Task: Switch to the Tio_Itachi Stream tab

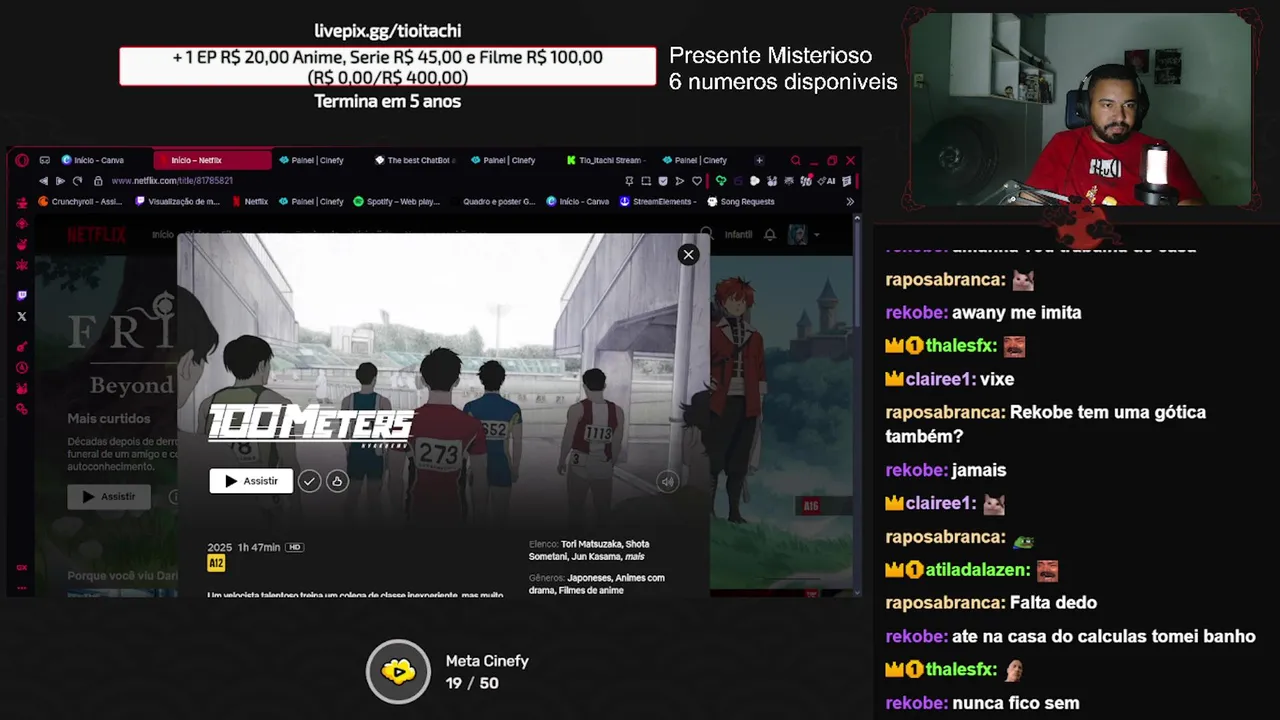Action: 605,160
